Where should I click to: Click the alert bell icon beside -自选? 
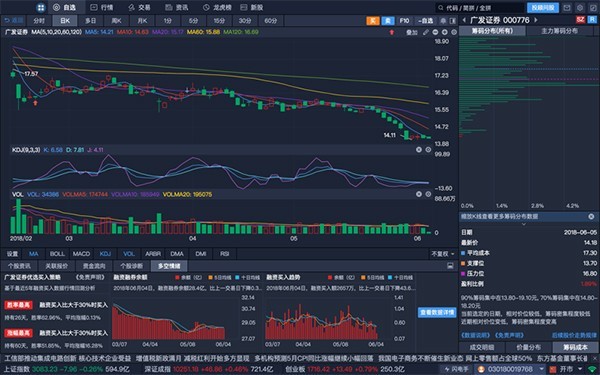coord(443,21)
